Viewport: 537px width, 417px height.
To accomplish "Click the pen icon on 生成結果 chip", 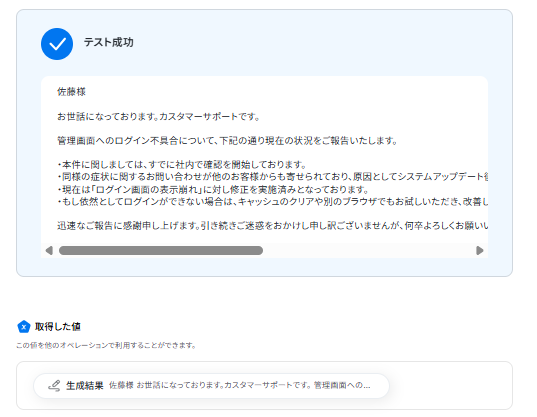I will [54, 386].
